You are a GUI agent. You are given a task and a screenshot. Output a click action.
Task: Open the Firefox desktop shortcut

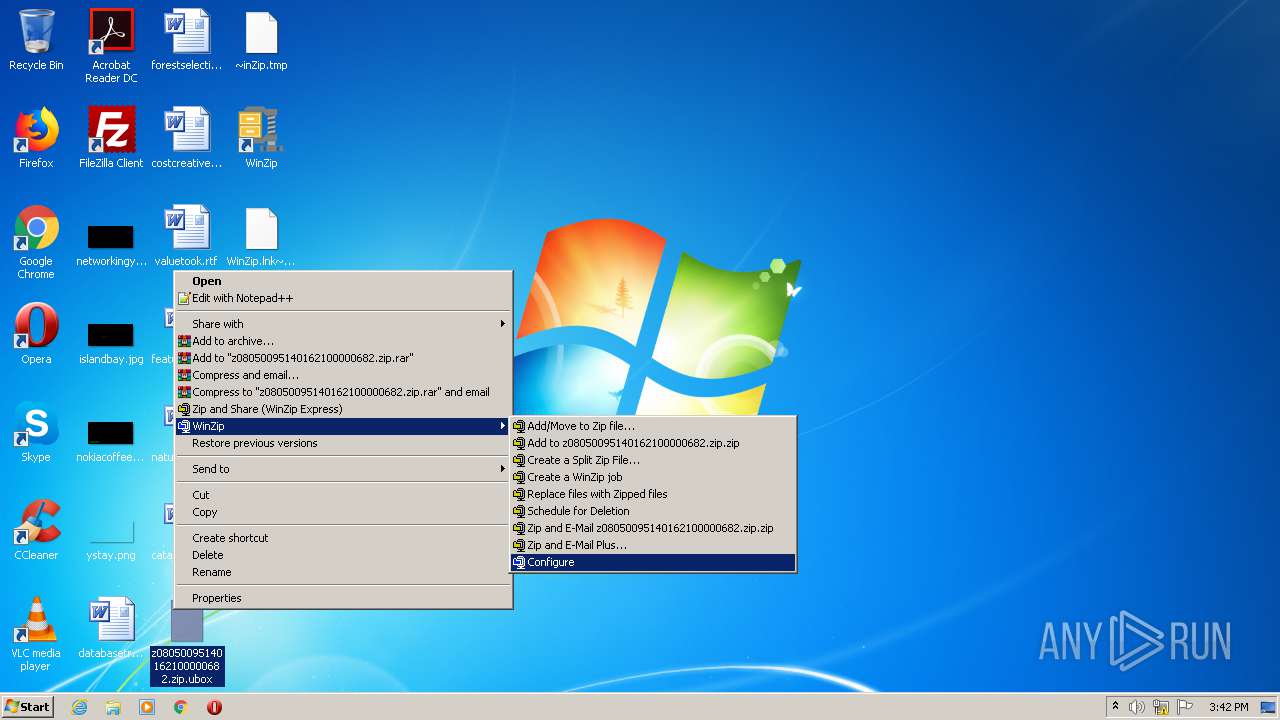pos(36,138)
